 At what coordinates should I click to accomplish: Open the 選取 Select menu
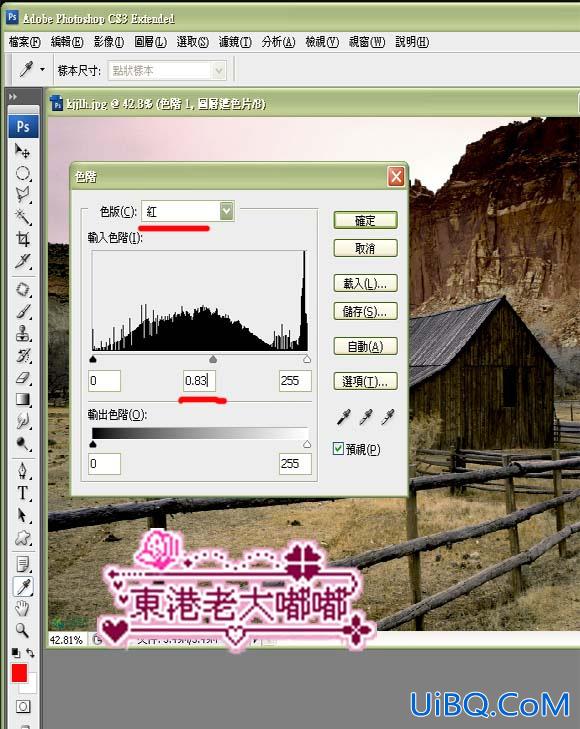tap(192, 42)
